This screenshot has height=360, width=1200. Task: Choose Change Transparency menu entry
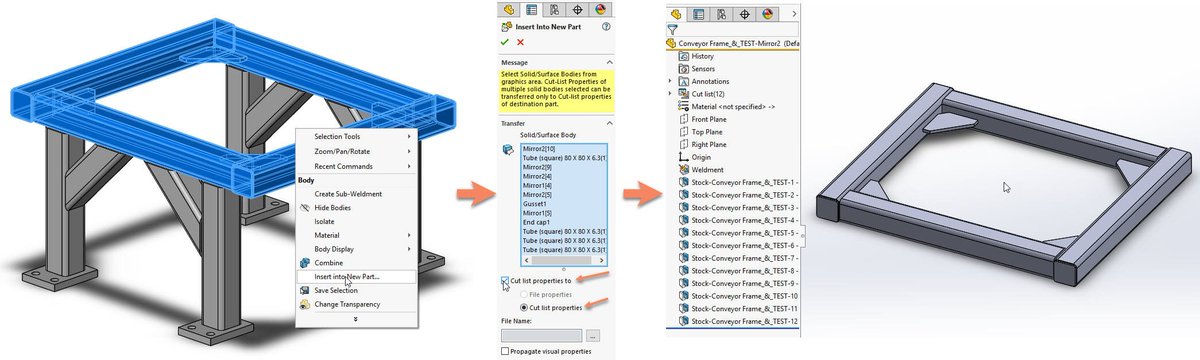pyautogui.click(x=347, y=304)
